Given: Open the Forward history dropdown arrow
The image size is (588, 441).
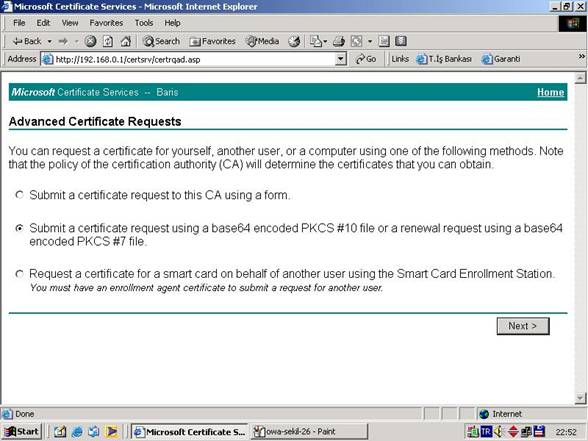Looking at the screenshot, I should click(x=76, y=41).
